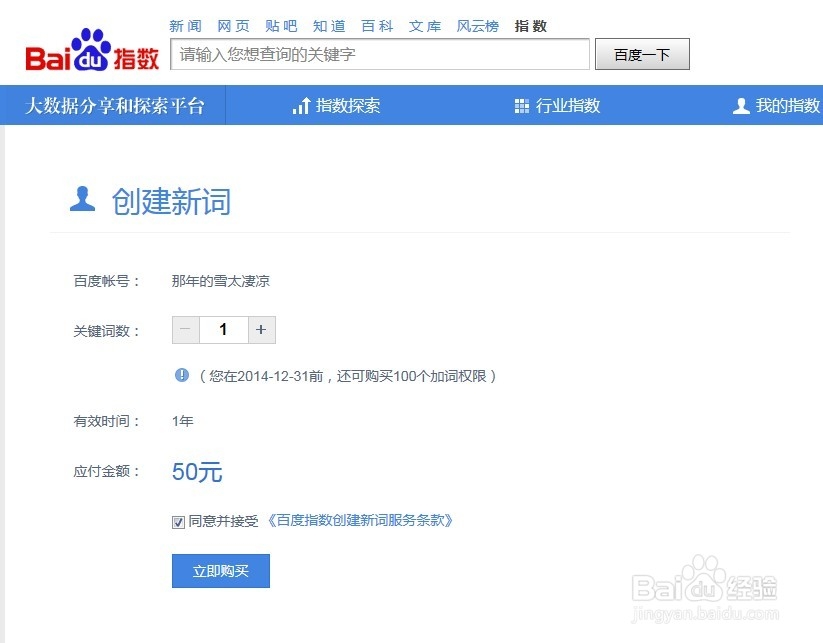Click the 有效时间 label
Viewport: 823px width, 643px height.
click(107, 421)
